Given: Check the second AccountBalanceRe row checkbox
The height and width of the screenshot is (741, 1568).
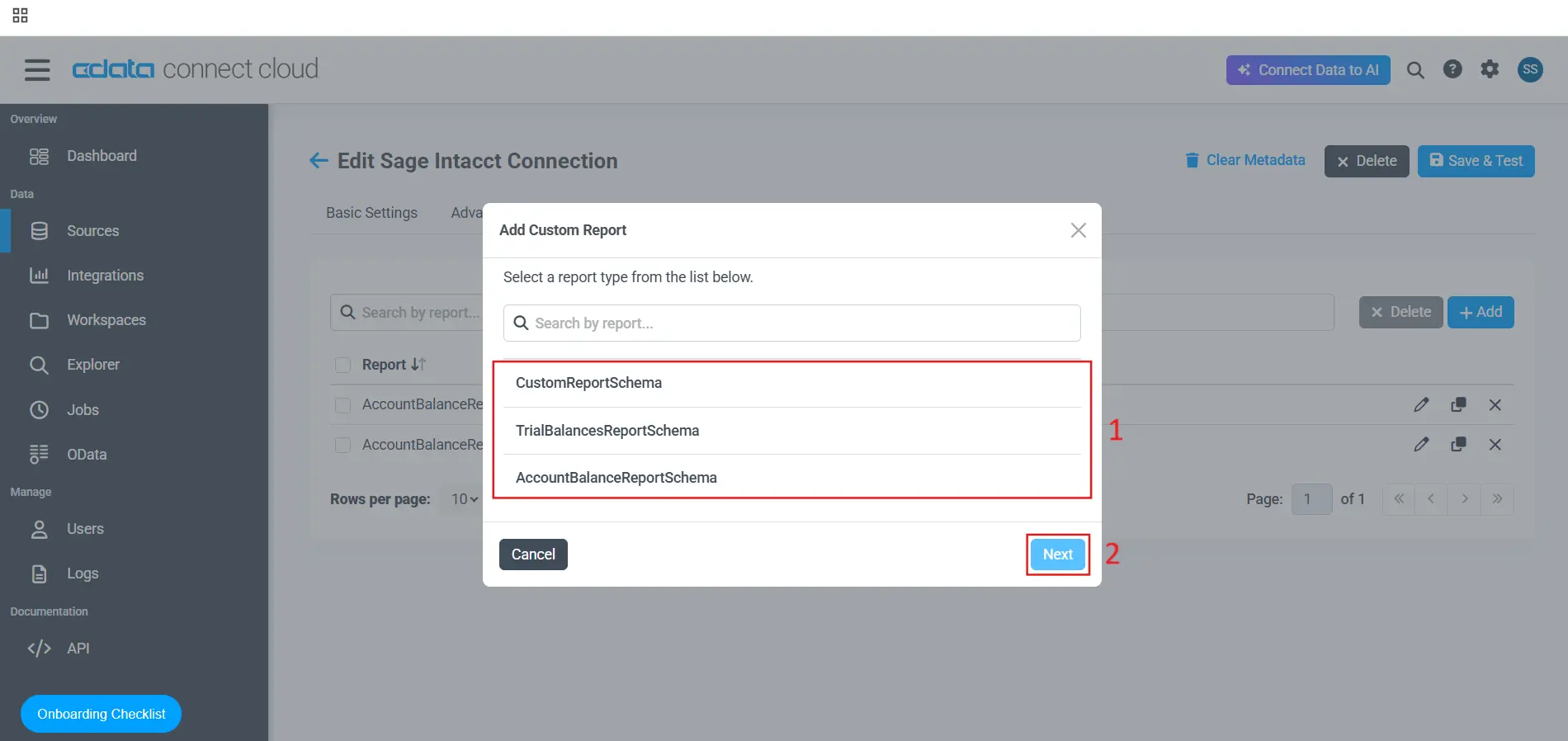Looking at the screenshot, I should (x=343, y=445).
